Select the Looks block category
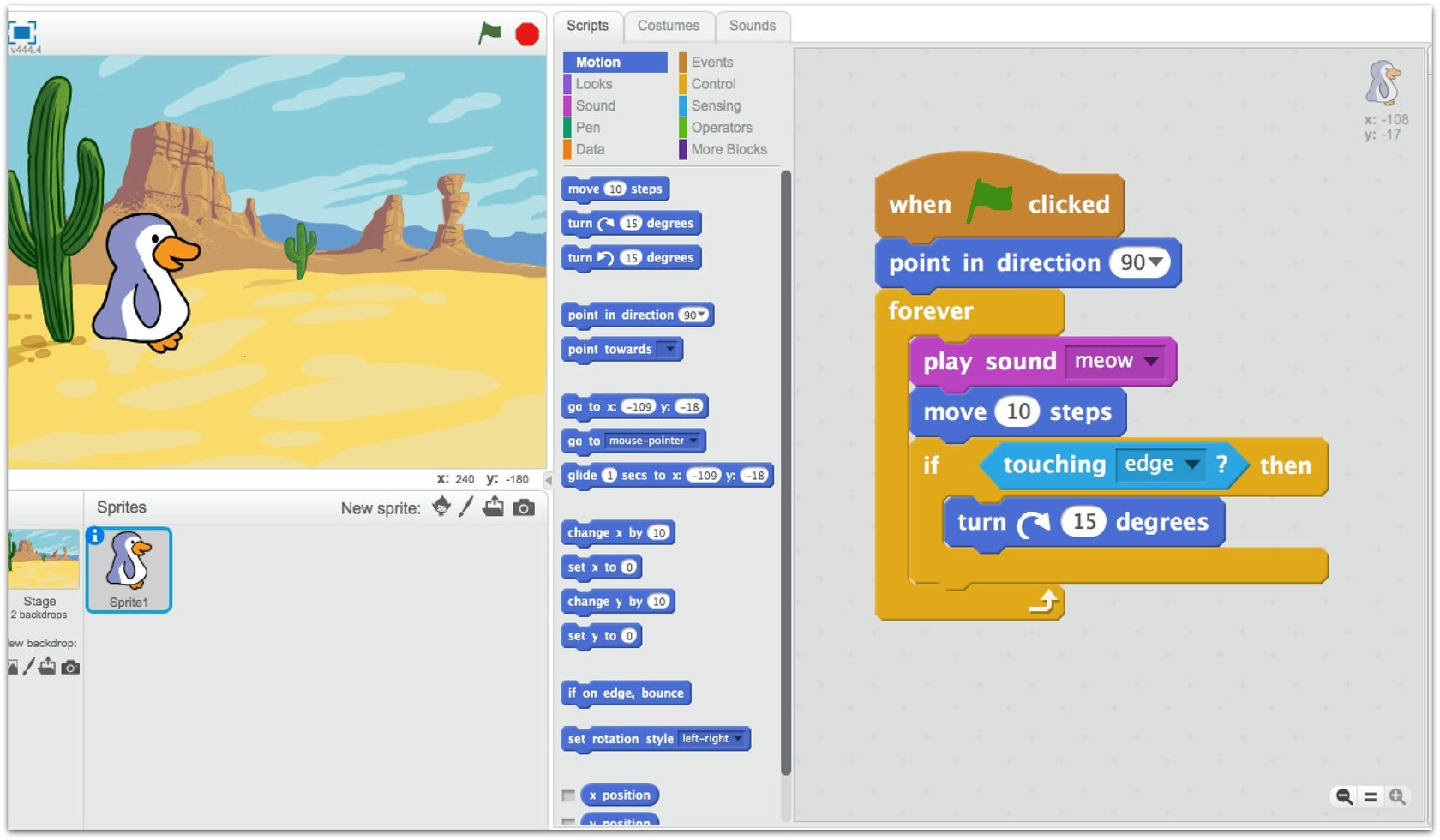 [594, 84]
